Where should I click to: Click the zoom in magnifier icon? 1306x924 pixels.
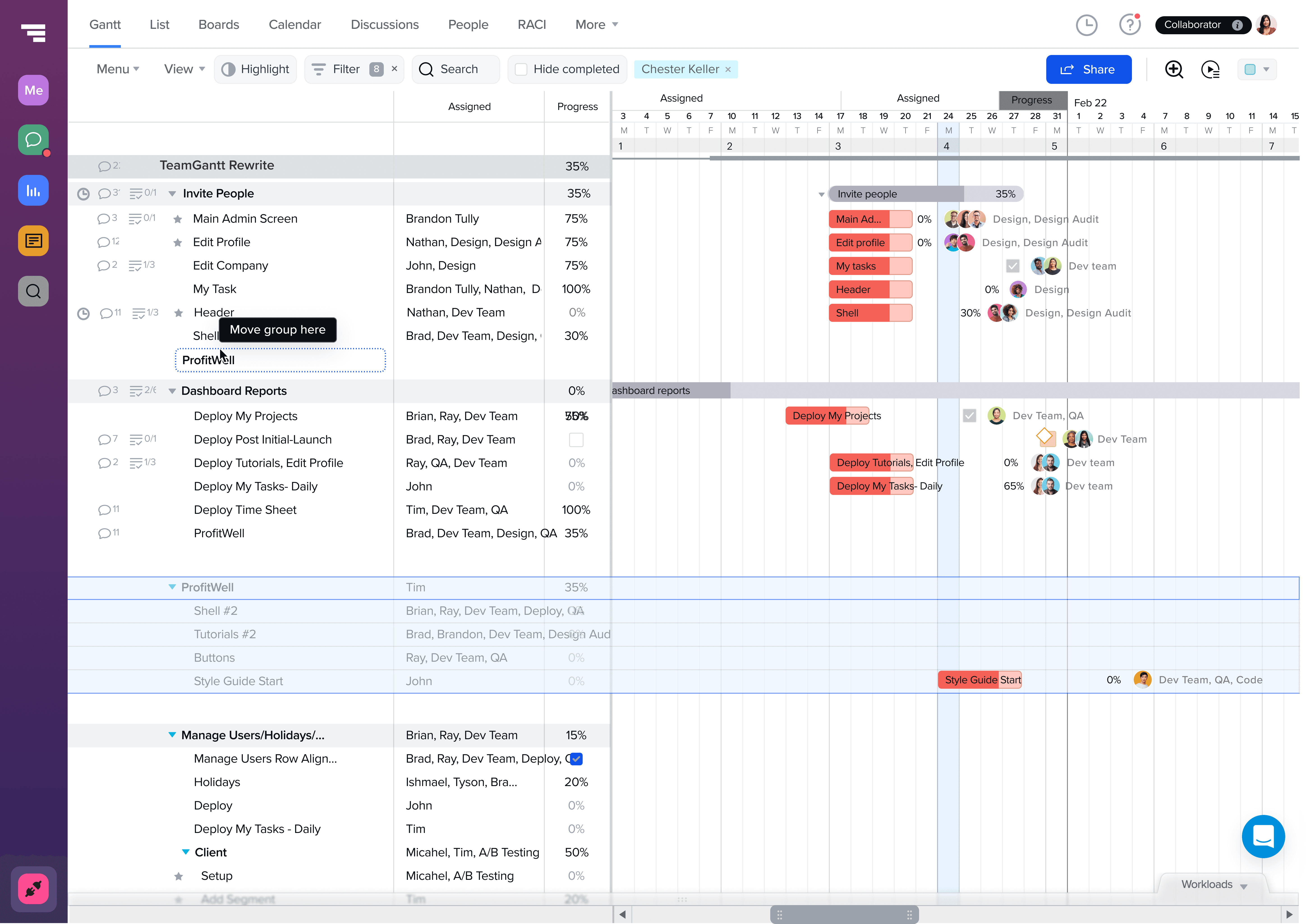(x=1173, y=69)
